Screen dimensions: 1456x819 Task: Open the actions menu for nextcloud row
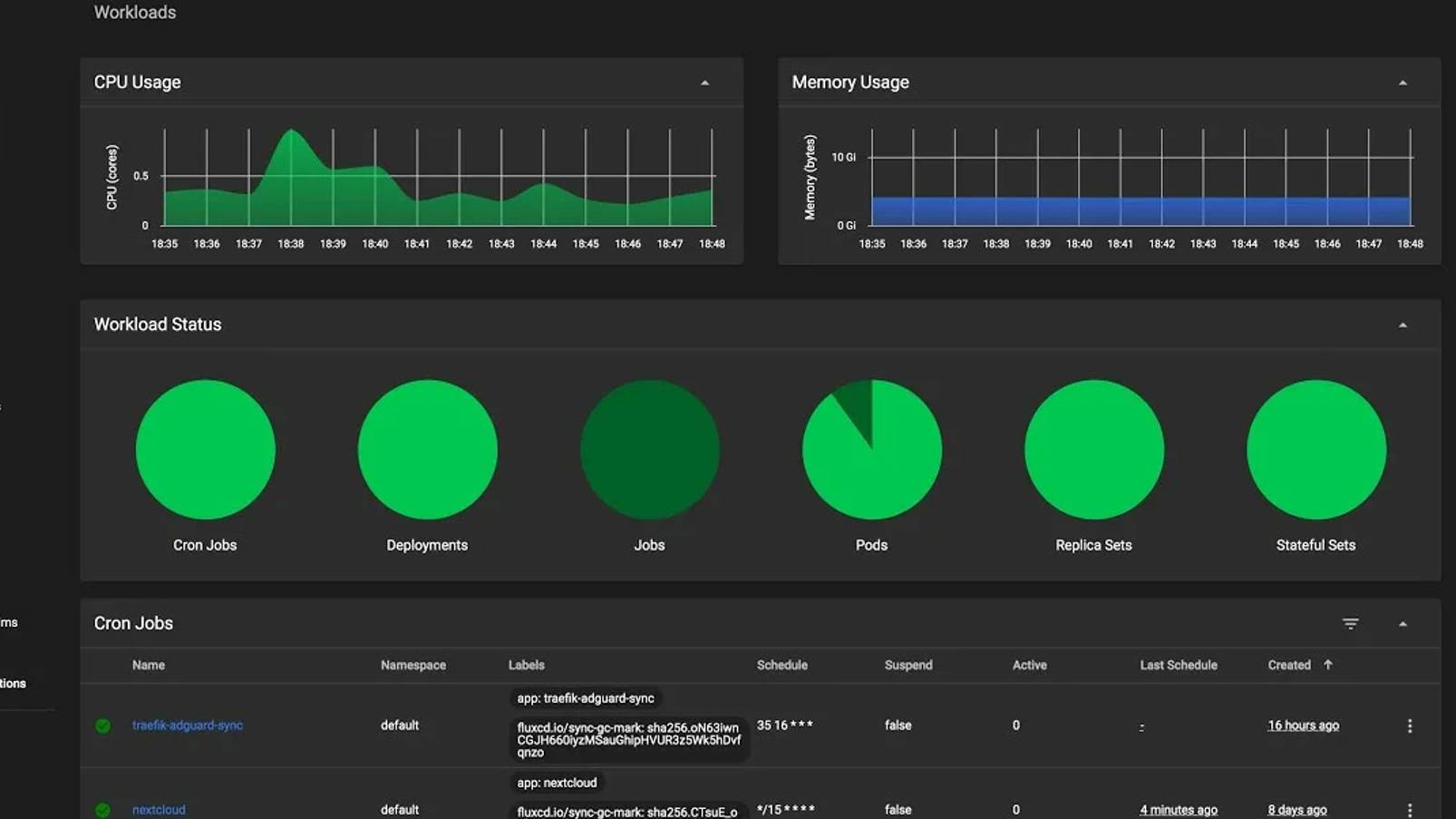tap(1409, 809)
